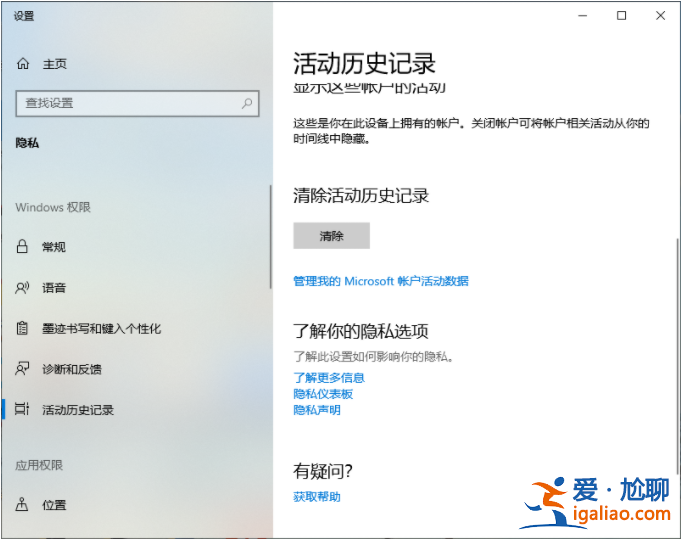Click the 获取帮助 link

click(317, 497)
